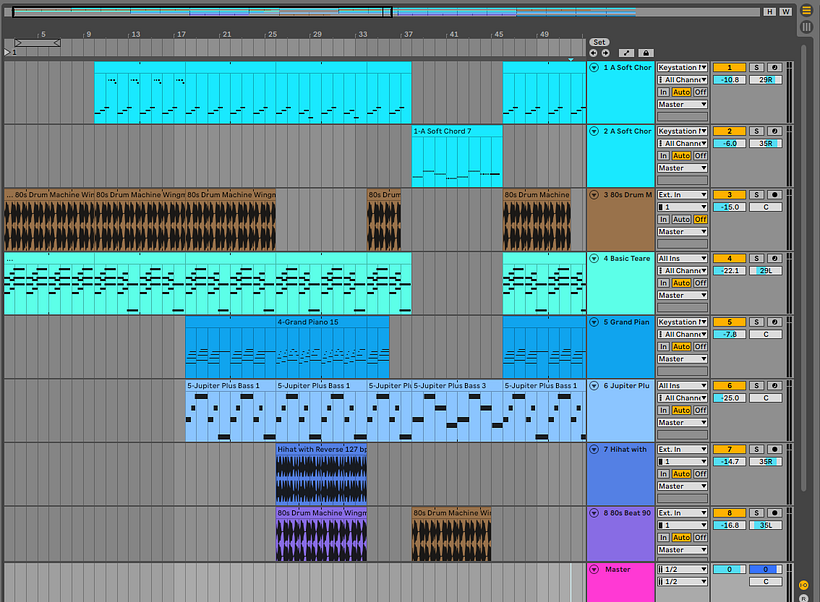Go to next locator arrow
Image resolution: width=820 pixels, height=602 pixels.
click(x=605, y=53)
